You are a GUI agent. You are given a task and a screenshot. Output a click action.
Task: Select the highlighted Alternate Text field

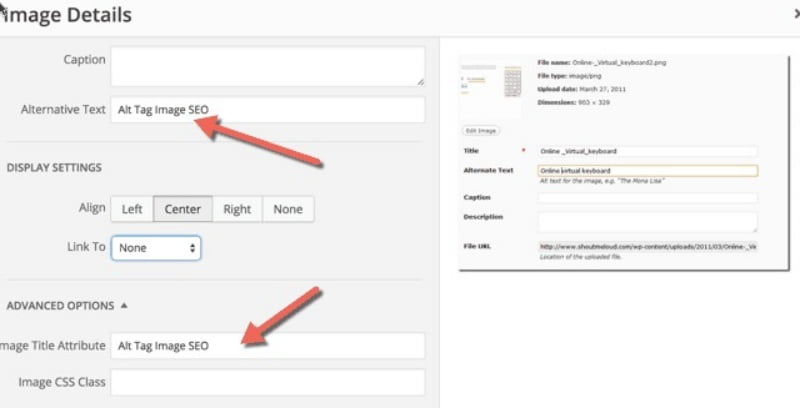coord(647,170)
